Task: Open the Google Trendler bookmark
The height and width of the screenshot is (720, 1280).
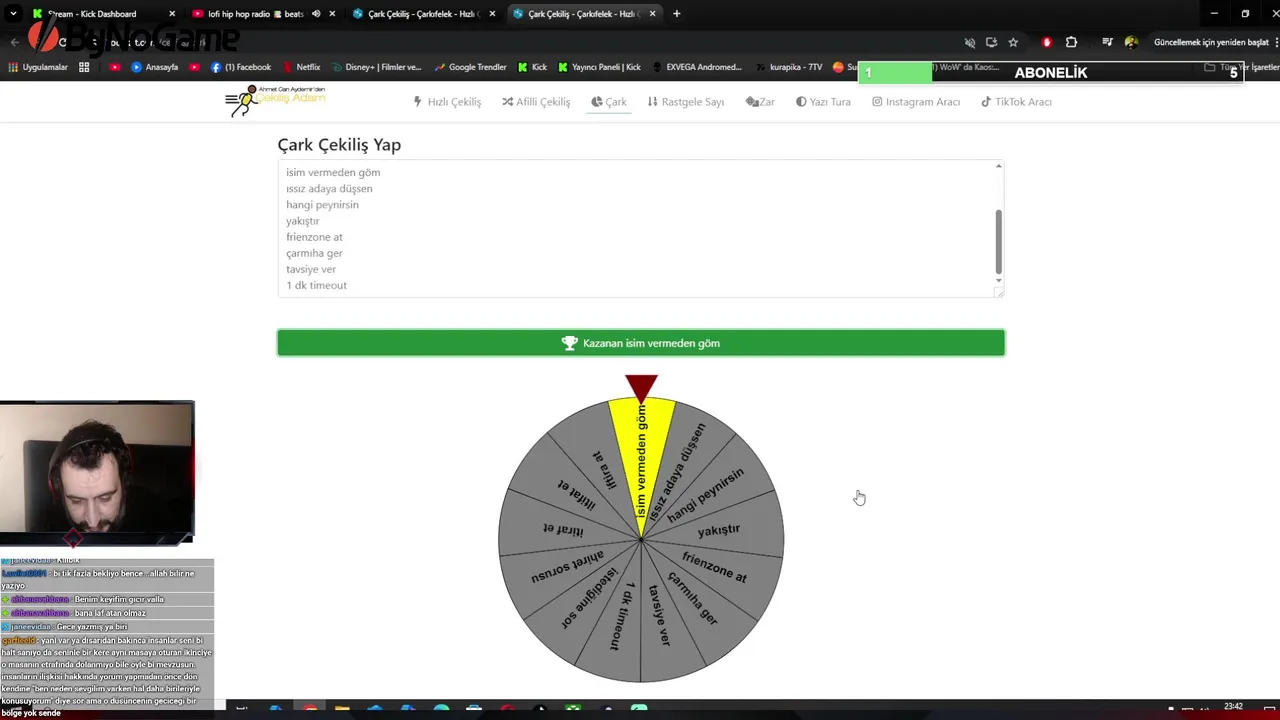Action: pos(470,67)
